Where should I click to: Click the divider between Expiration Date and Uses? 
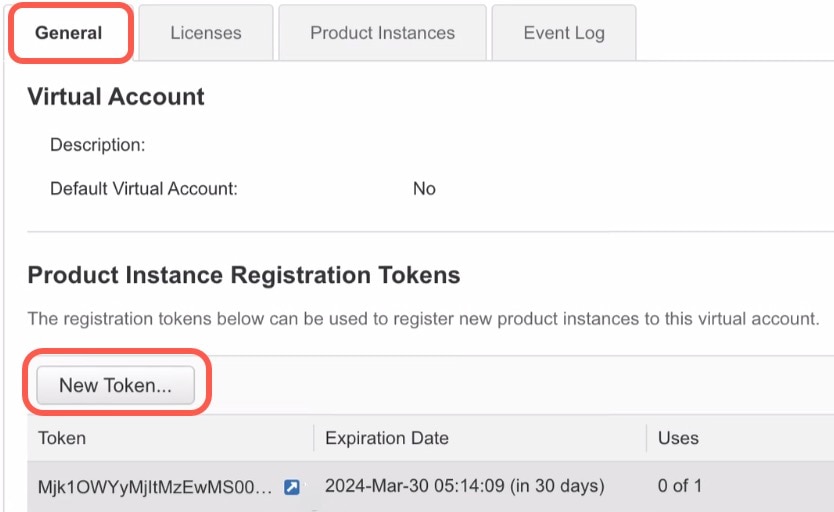point(646,438)
